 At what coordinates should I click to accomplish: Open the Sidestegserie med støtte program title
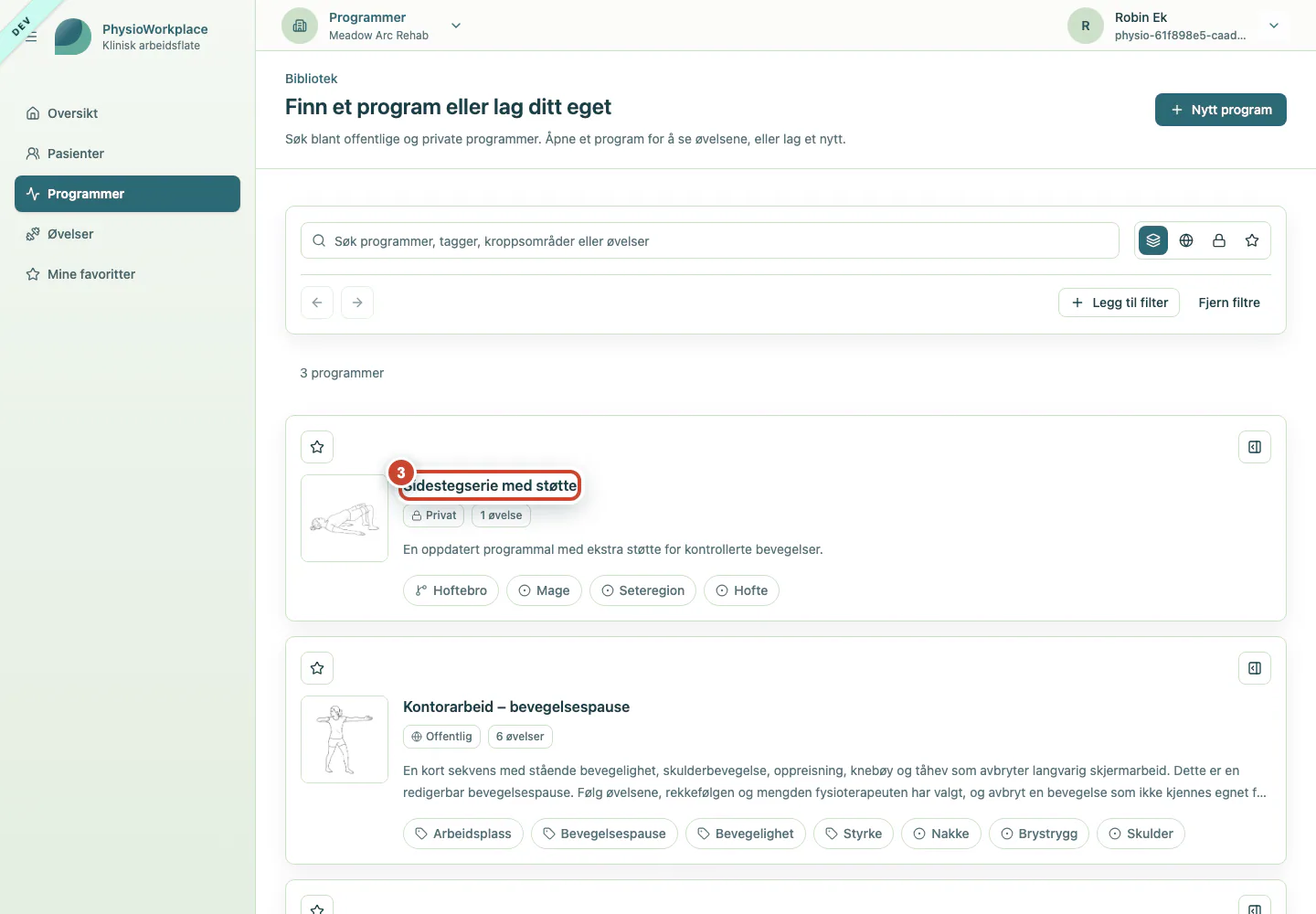pos(490,485)
